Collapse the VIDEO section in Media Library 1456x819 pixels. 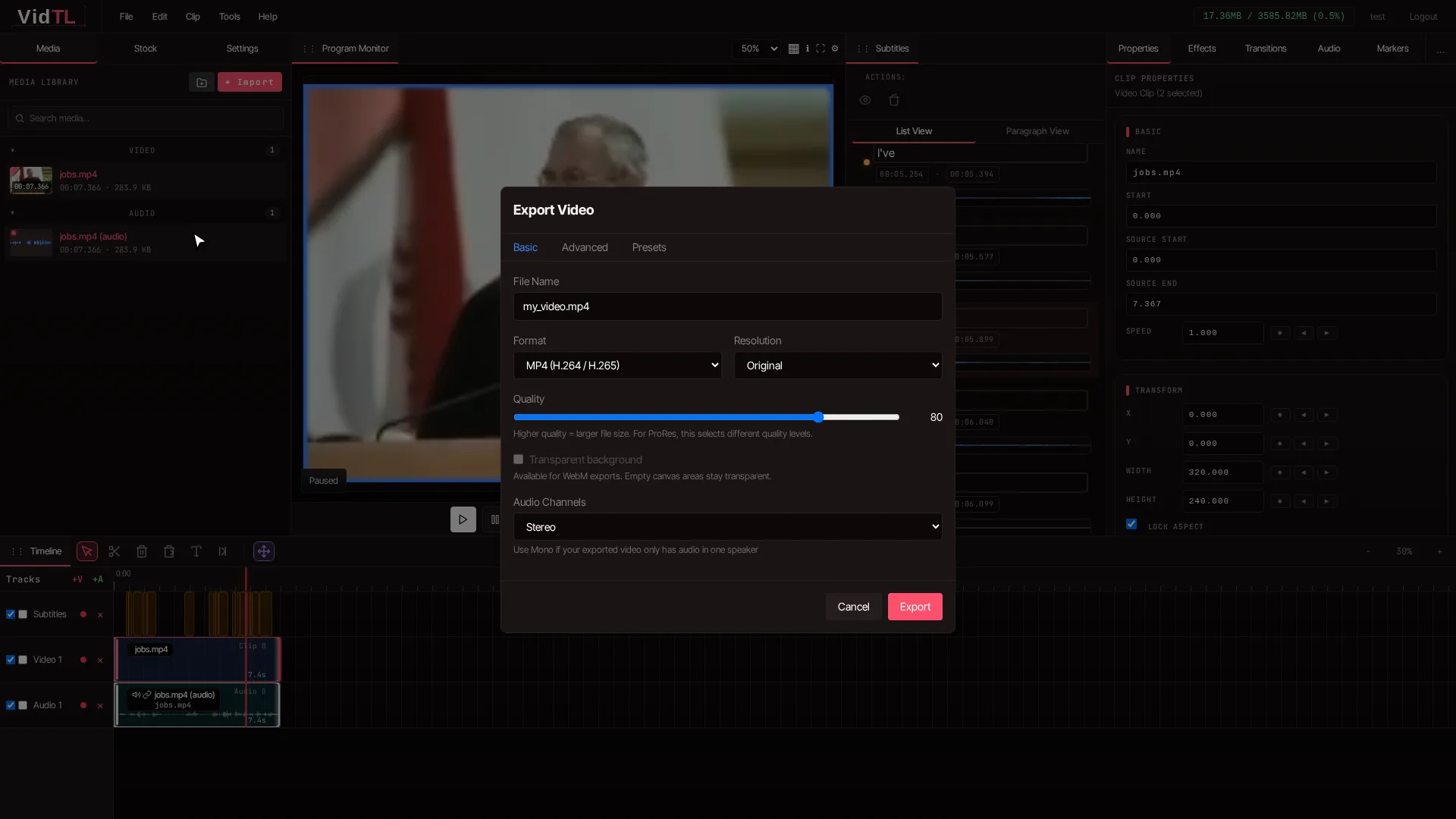click(13, 150)
